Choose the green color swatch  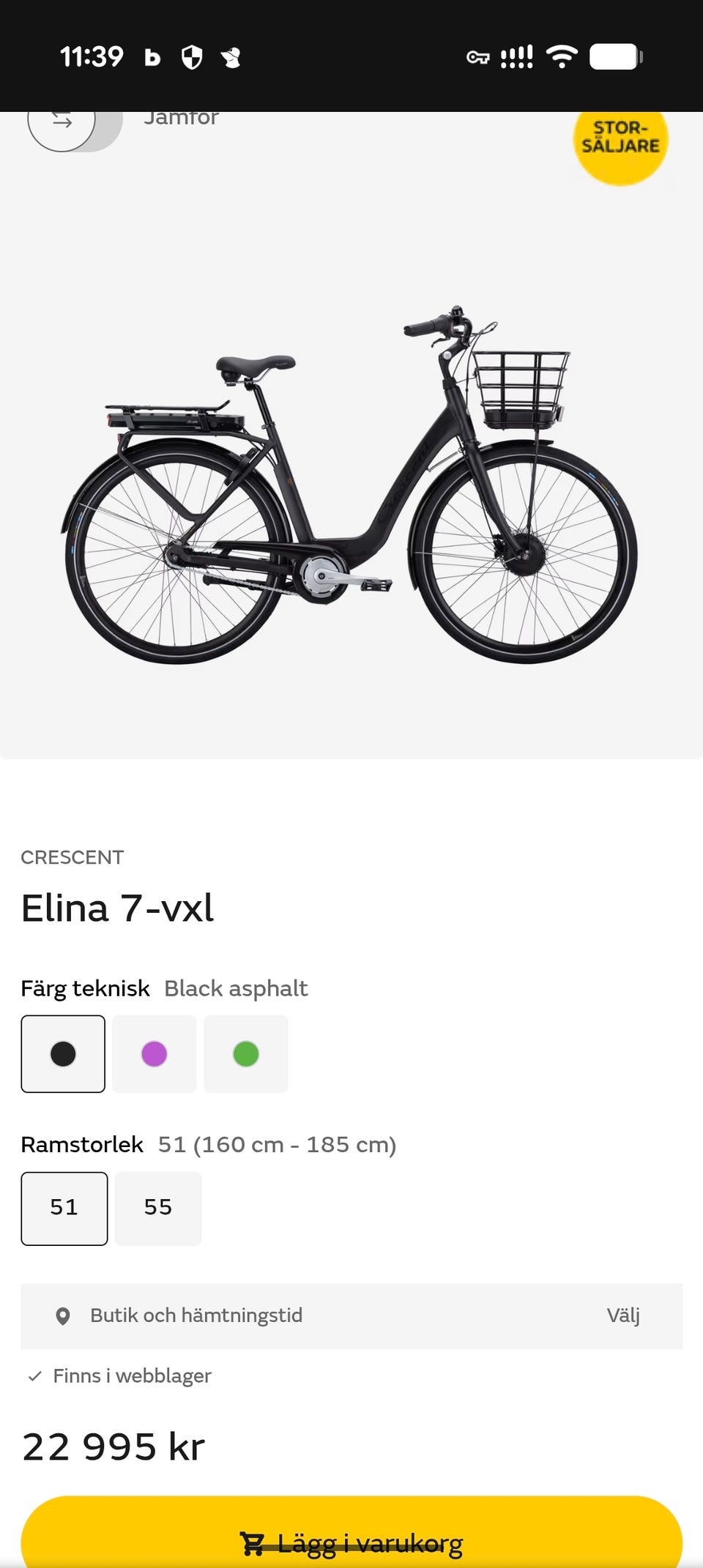tap(246, 1054)
